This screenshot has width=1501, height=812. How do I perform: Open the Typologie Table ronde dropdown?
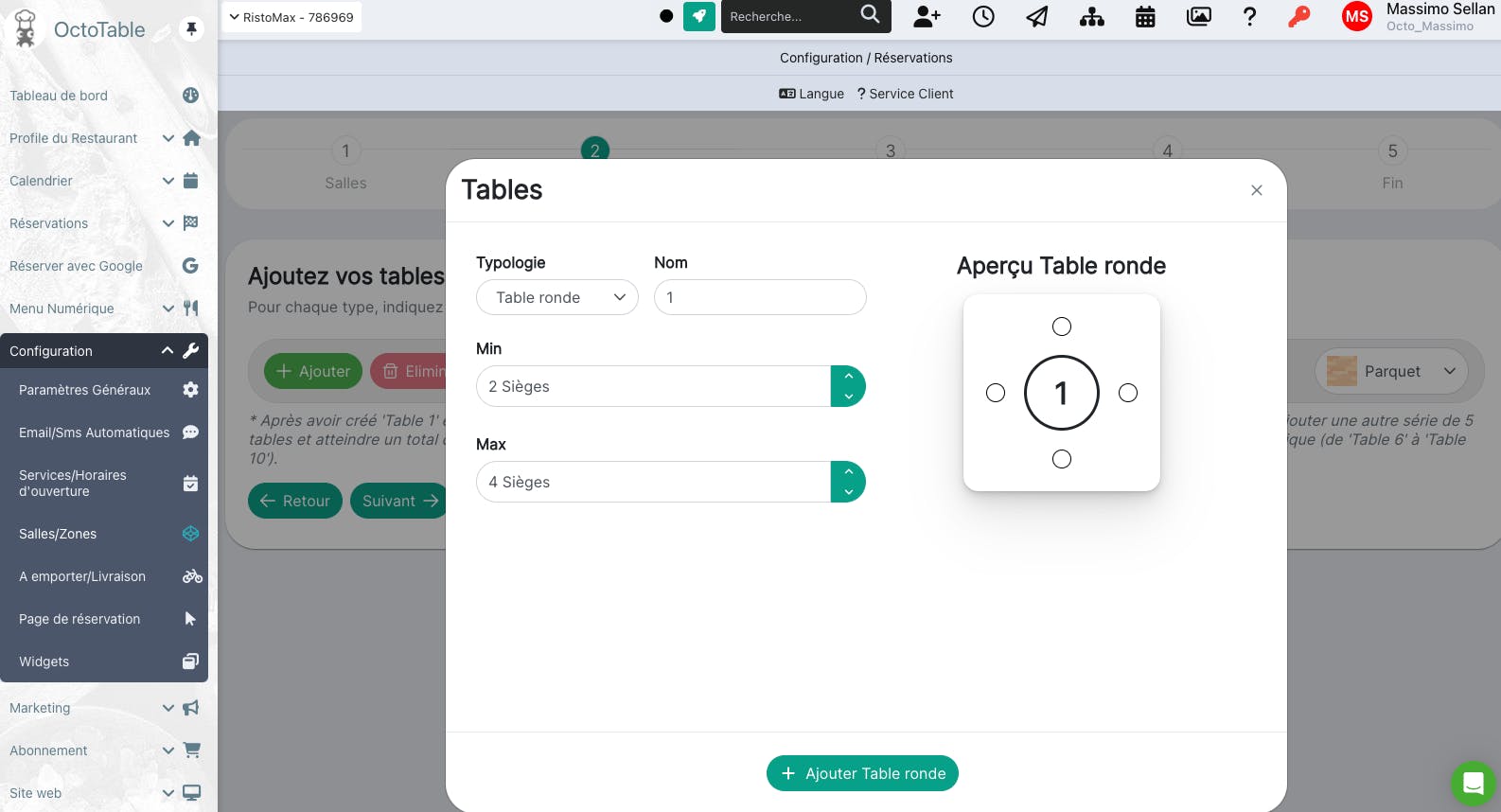tap(557, 297)
